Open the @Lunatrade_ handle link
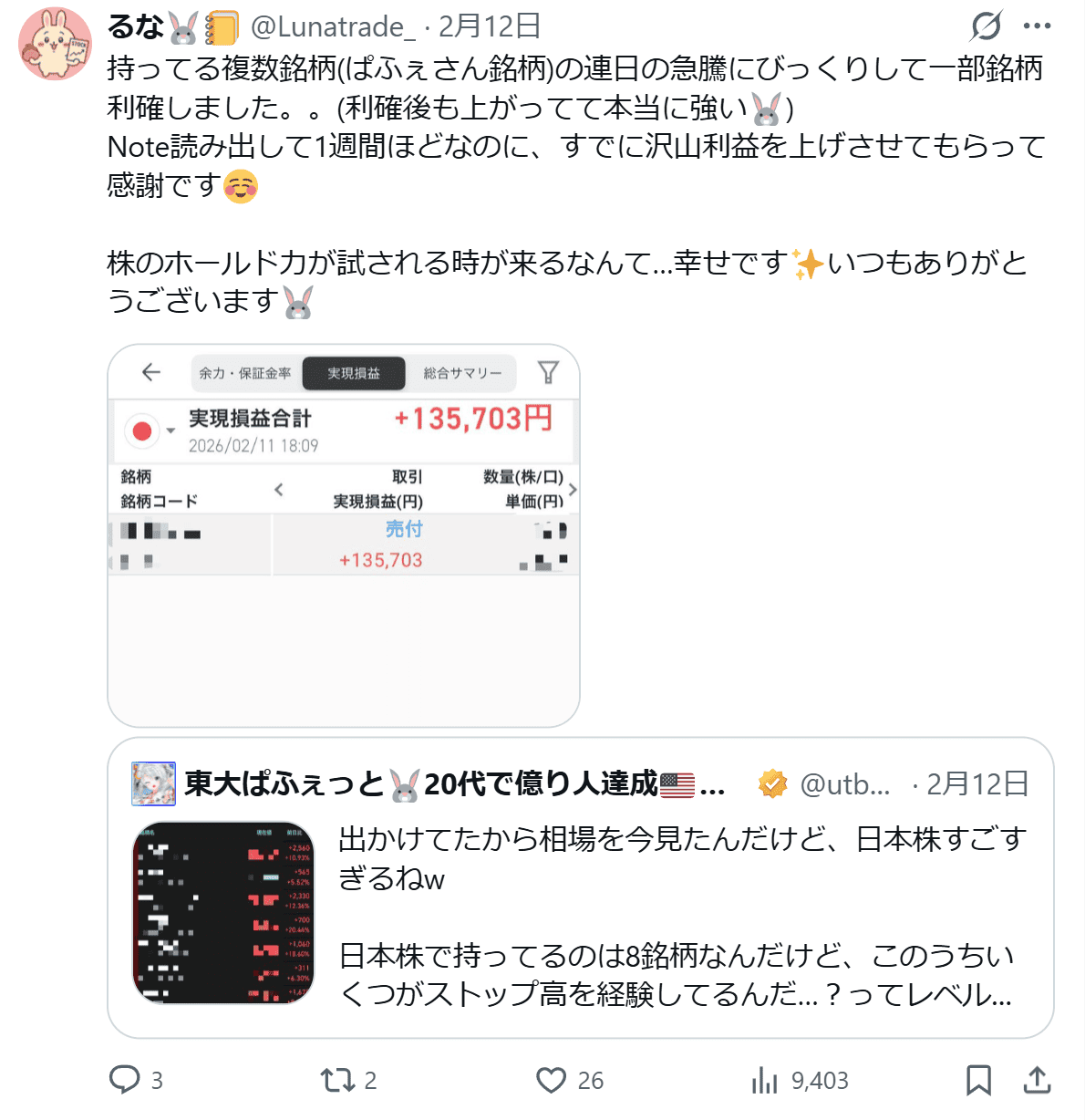The height and width of the screenshot is (1120, 1085). point(333,26)
